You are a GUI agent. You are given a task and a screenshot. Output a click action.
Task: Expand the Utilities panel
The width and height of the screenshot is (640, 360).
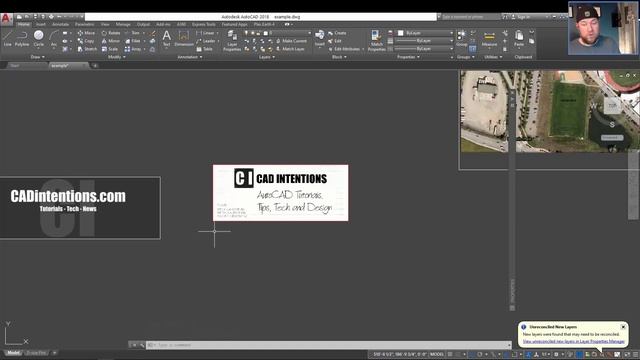[x=493, y=57]
